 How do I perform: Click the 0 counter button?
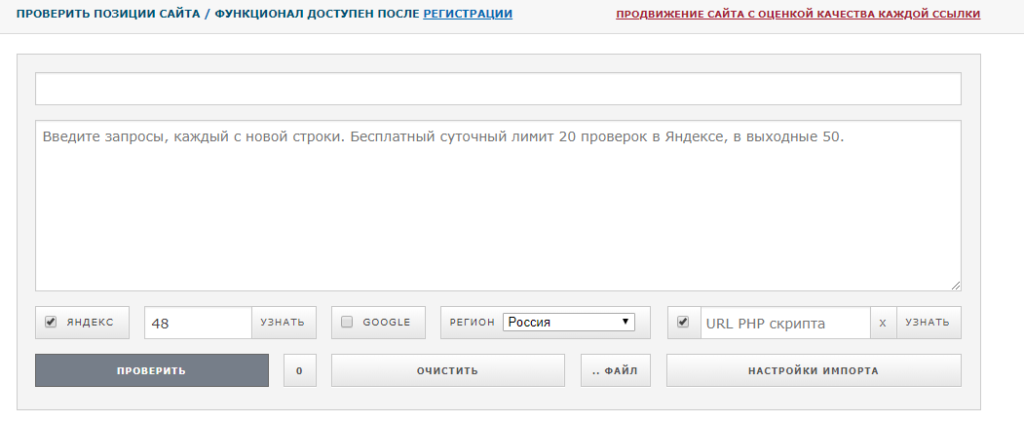299,370
